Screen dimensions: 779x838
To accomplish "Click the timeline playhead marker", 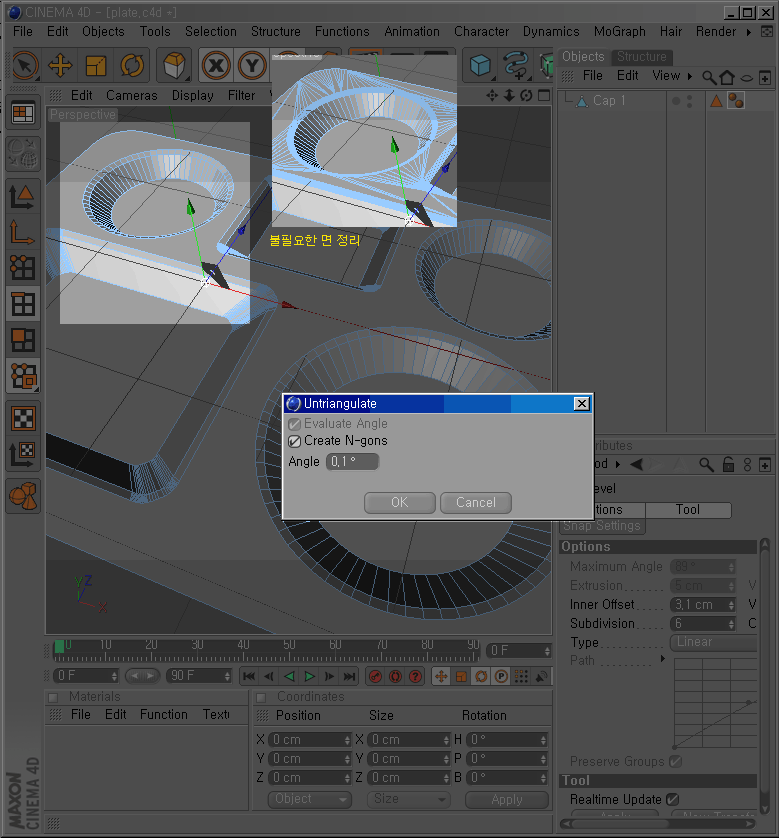I will tap(59, 647).
